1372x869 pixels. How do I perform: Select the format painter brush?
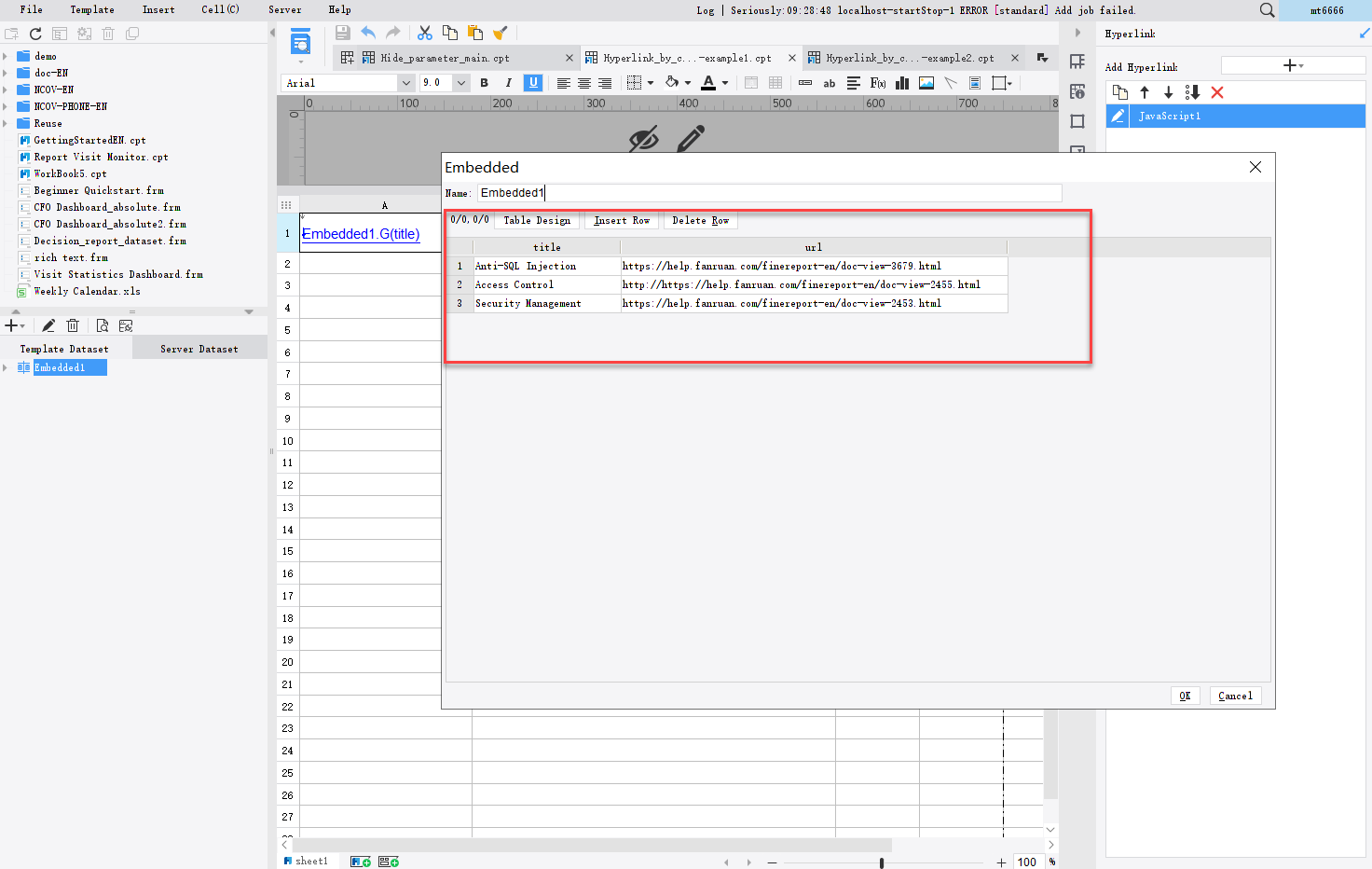click(x=501, y=33)
